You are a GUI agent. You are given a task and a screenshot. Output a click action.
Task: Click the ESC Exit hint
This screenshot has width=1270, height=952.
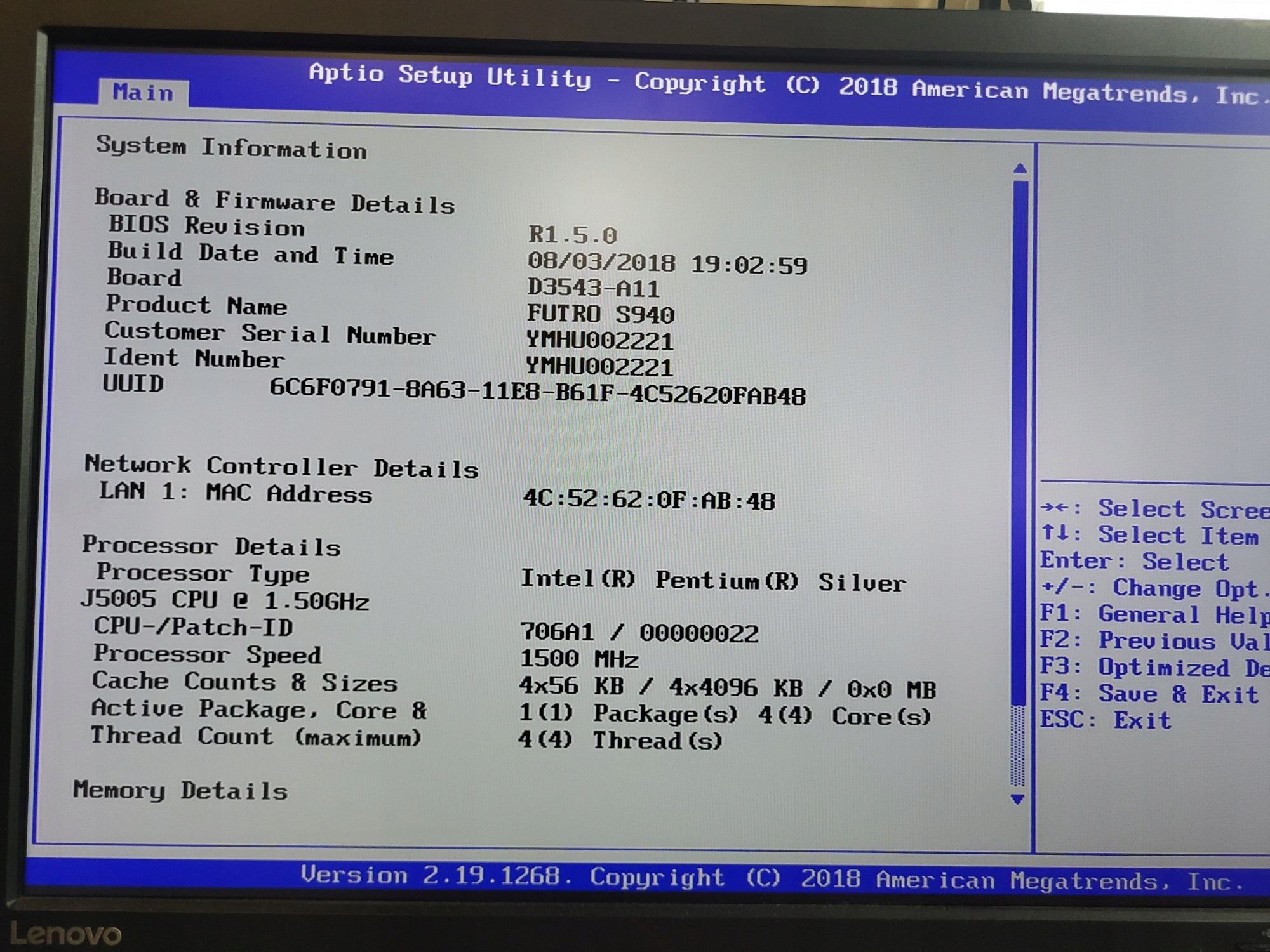tap(1106, 720)
